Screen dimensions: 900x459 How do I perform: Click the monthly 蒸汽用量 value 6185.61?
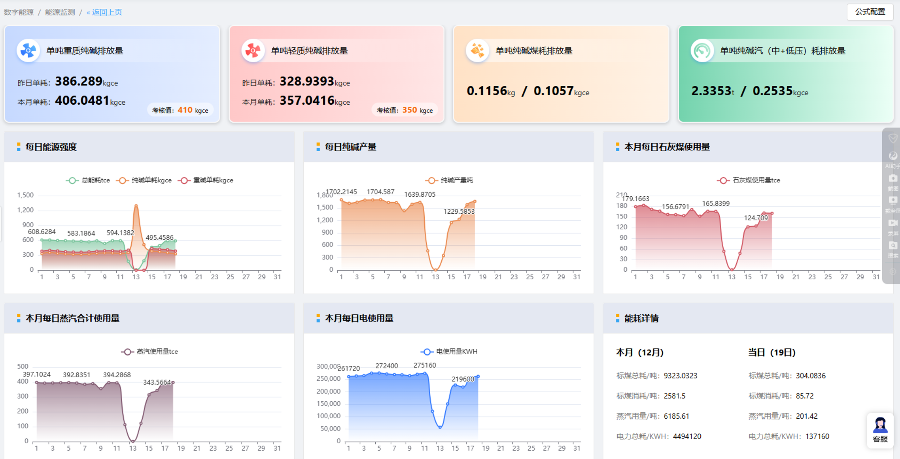coord(677,416)
